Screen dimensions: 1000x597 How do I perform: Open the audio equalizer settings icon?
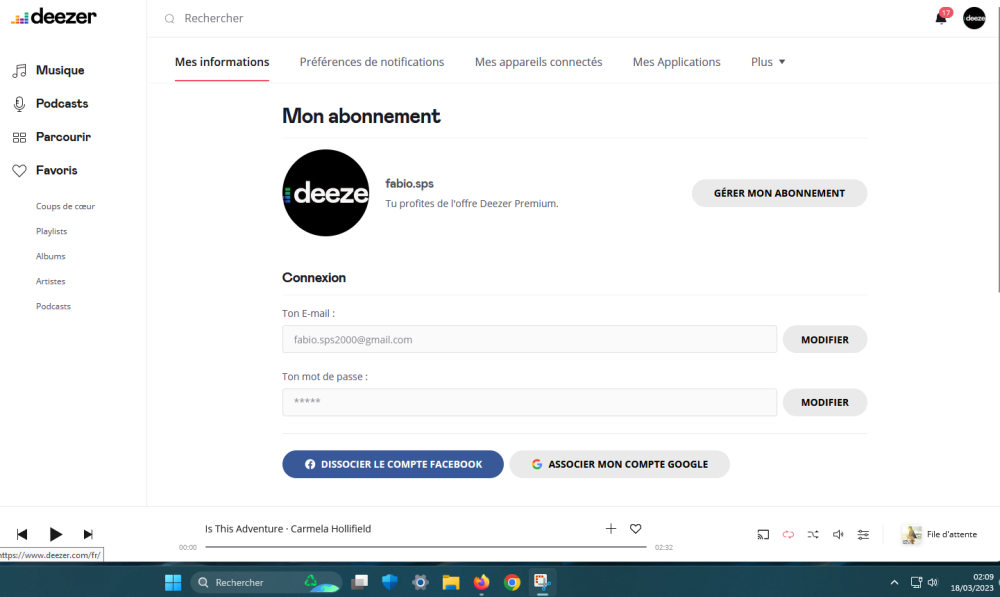point(863,534)
